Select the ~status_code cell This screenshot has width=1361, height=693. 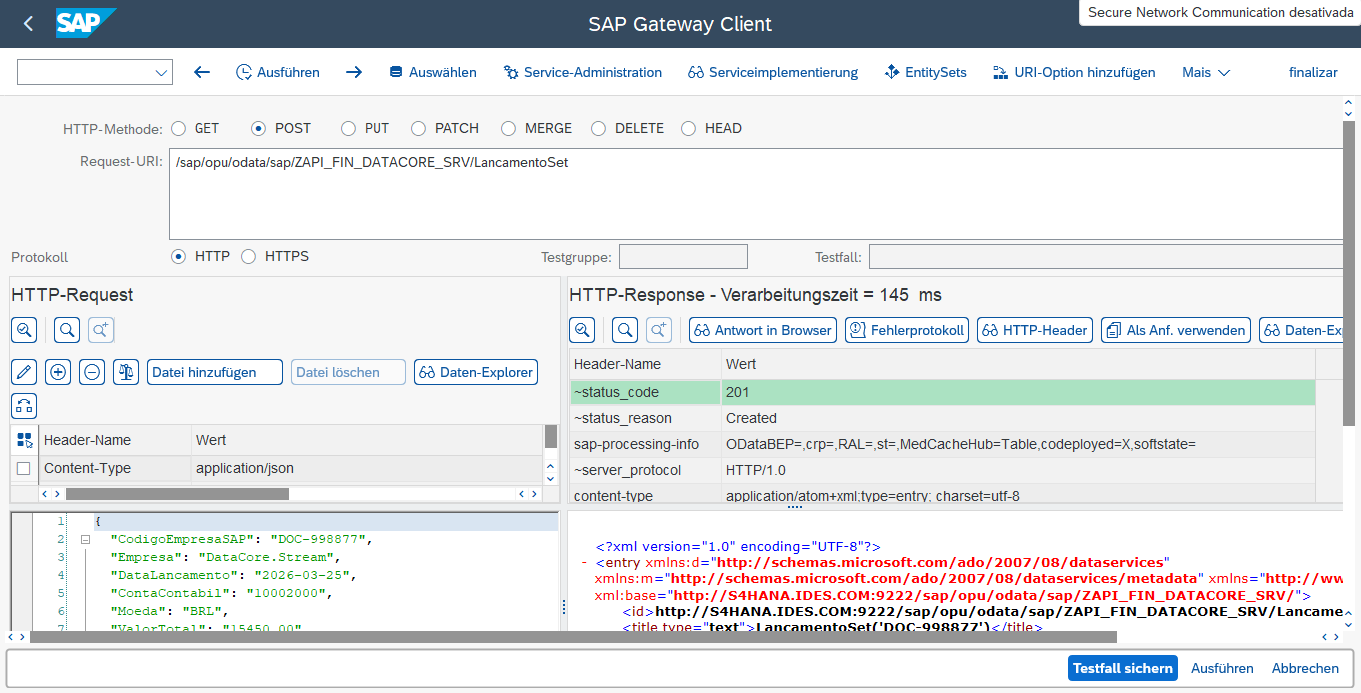644,392
